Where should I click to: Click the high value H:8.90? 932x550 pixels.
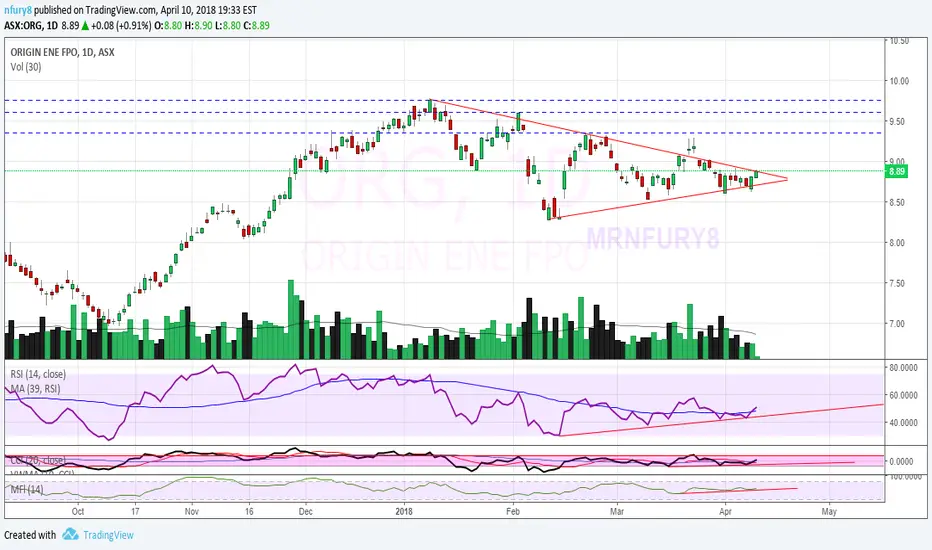[199, 26]
